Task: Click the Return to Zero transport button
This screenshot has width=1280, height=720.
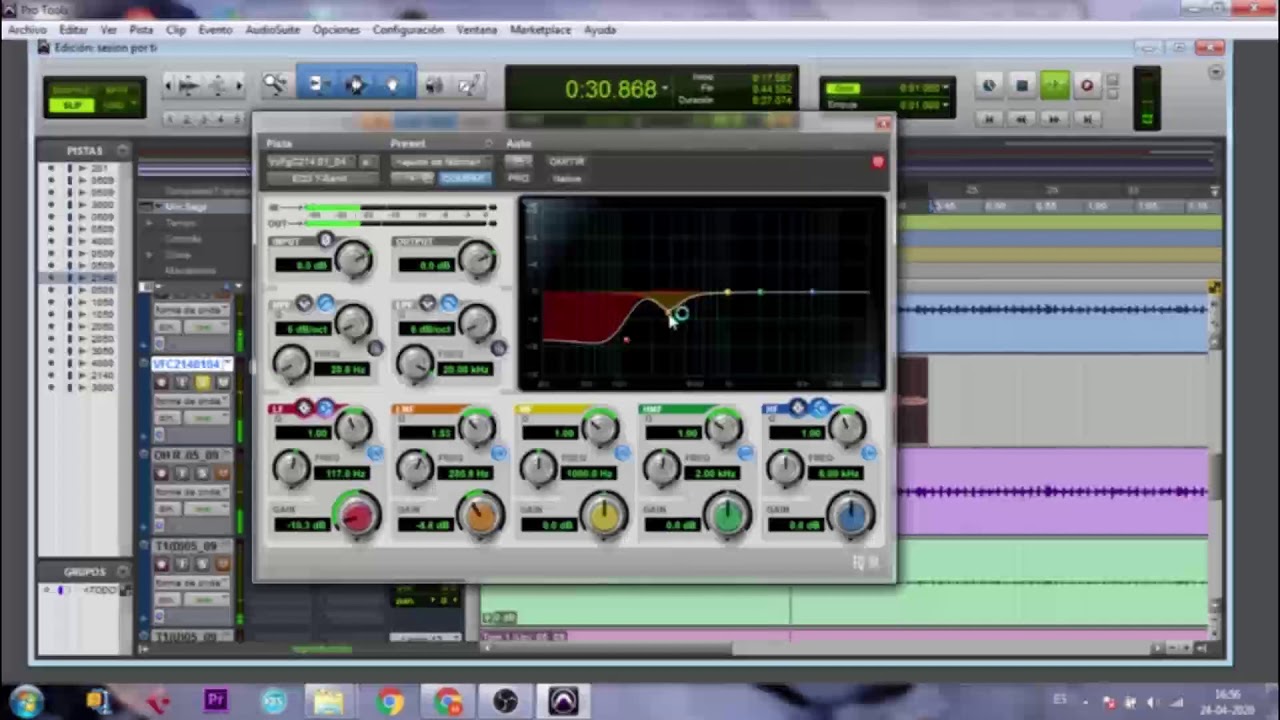Action: tap(989, 118)
